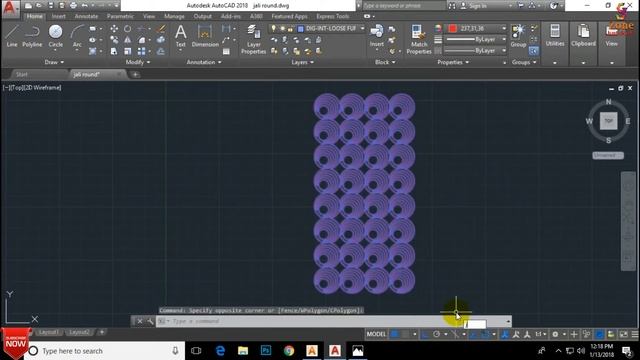Click Match Properties tool

419,39
